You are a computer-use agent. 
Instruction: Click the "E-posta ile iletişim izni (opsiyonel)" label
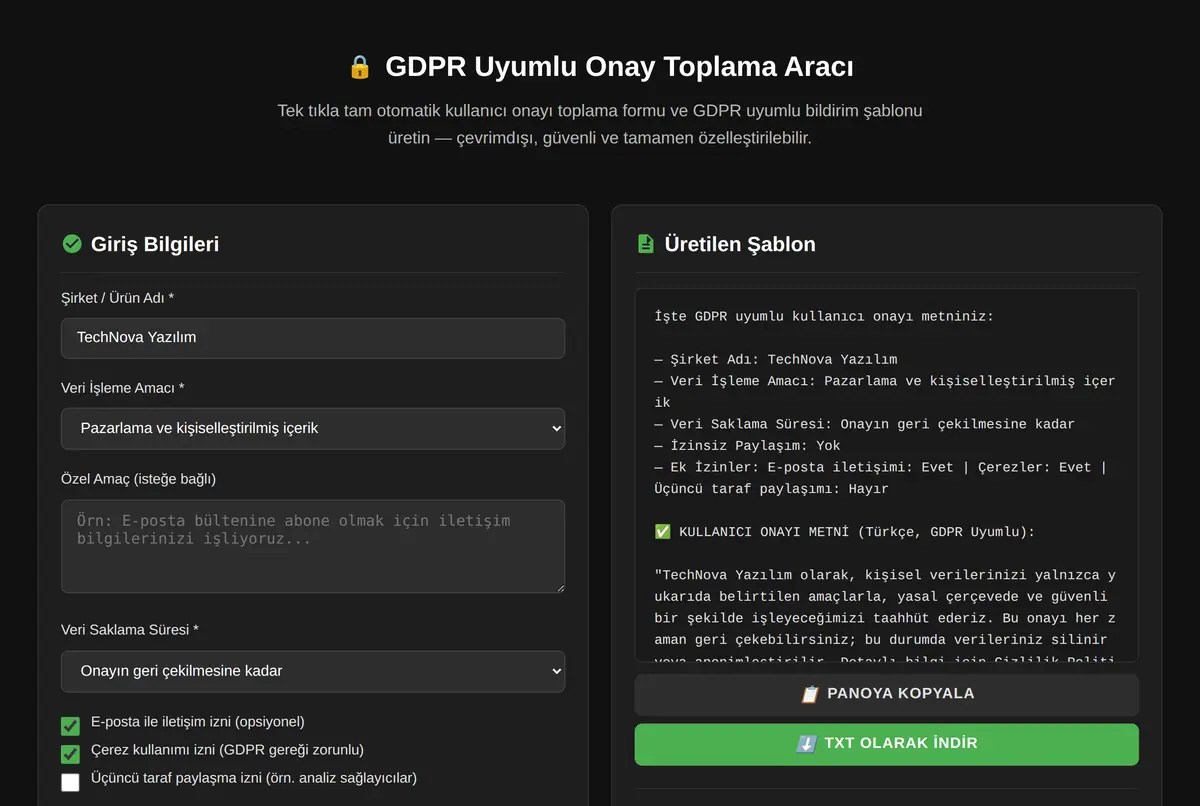pos(198,722)
